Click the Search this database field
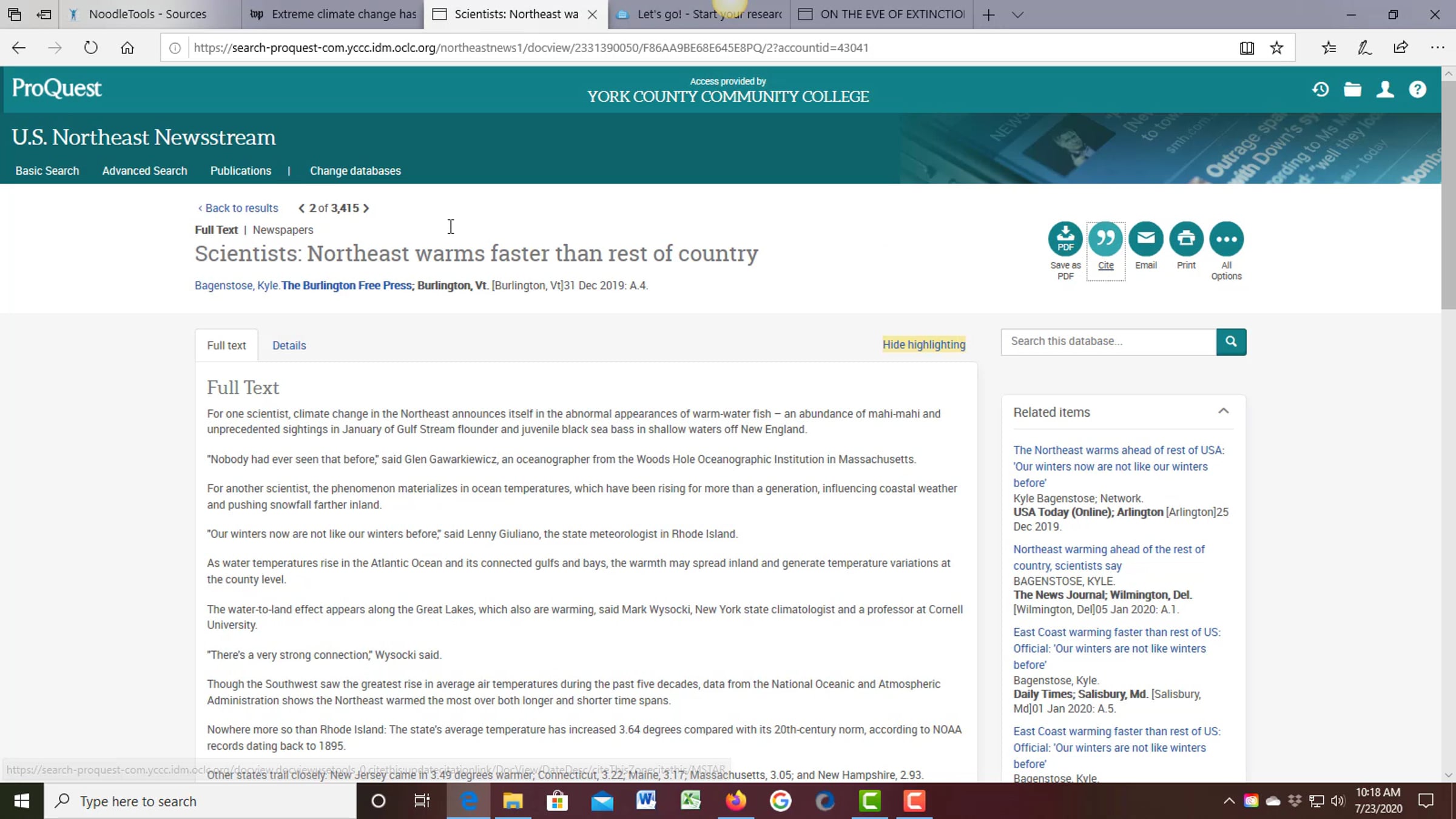Image resolution: width=1456 pixels, height=819 pixels. 1108,342
